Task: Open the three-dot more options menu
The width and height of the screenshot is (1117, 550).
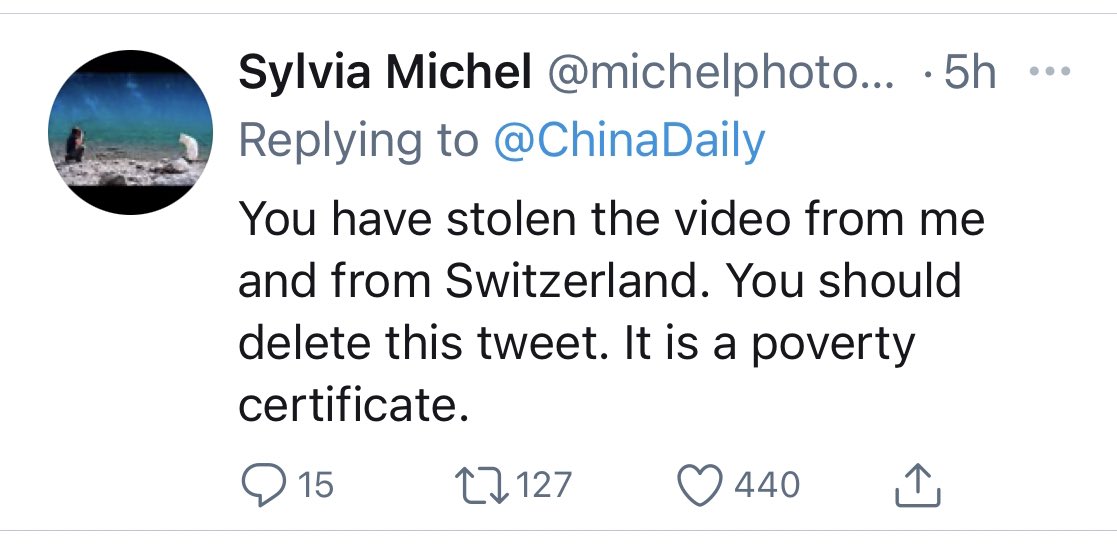Action: click(x=1050, y=71)
